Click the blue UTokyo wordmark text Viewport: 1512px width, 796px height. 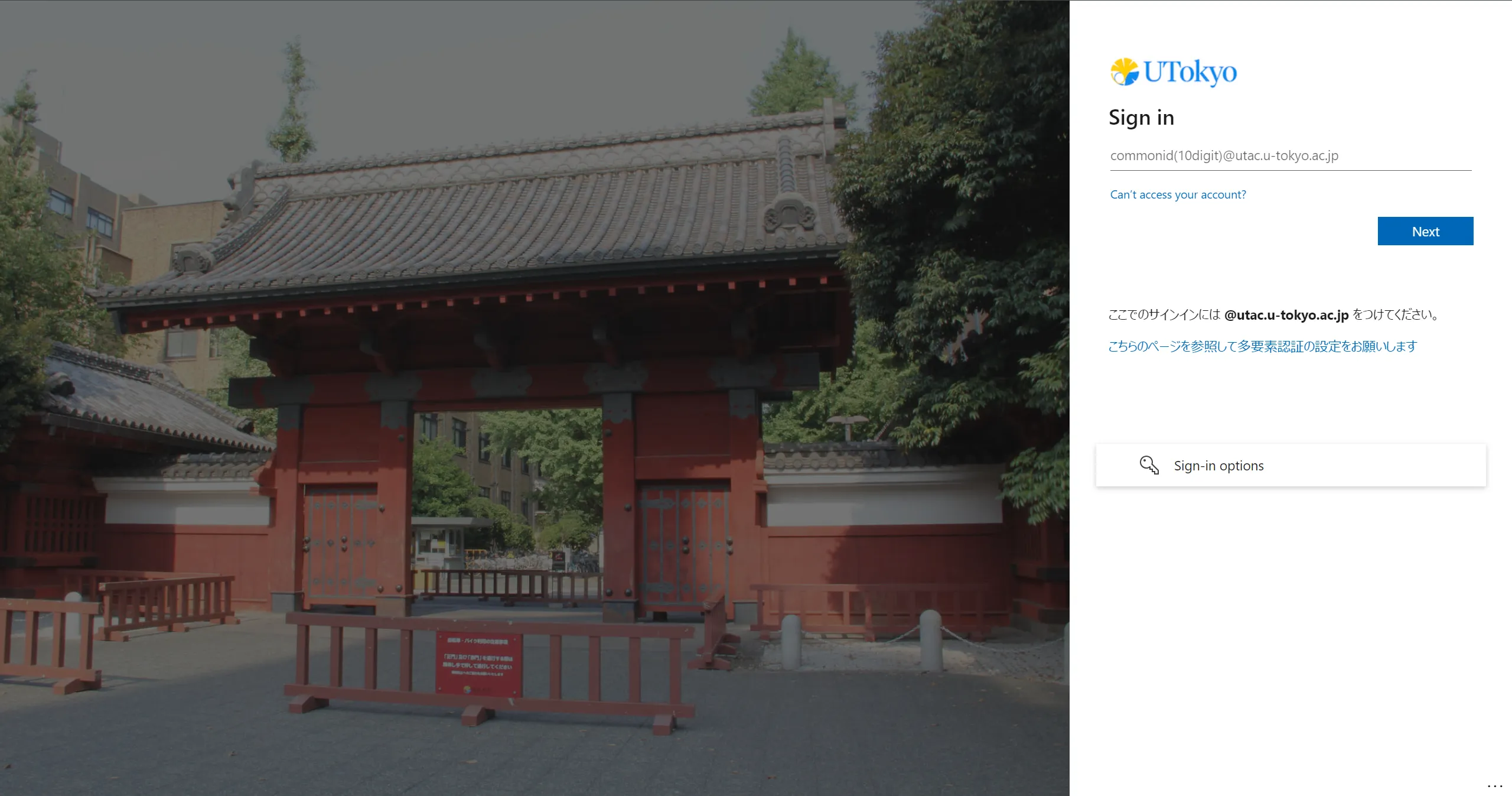(x=1190, y=72)
